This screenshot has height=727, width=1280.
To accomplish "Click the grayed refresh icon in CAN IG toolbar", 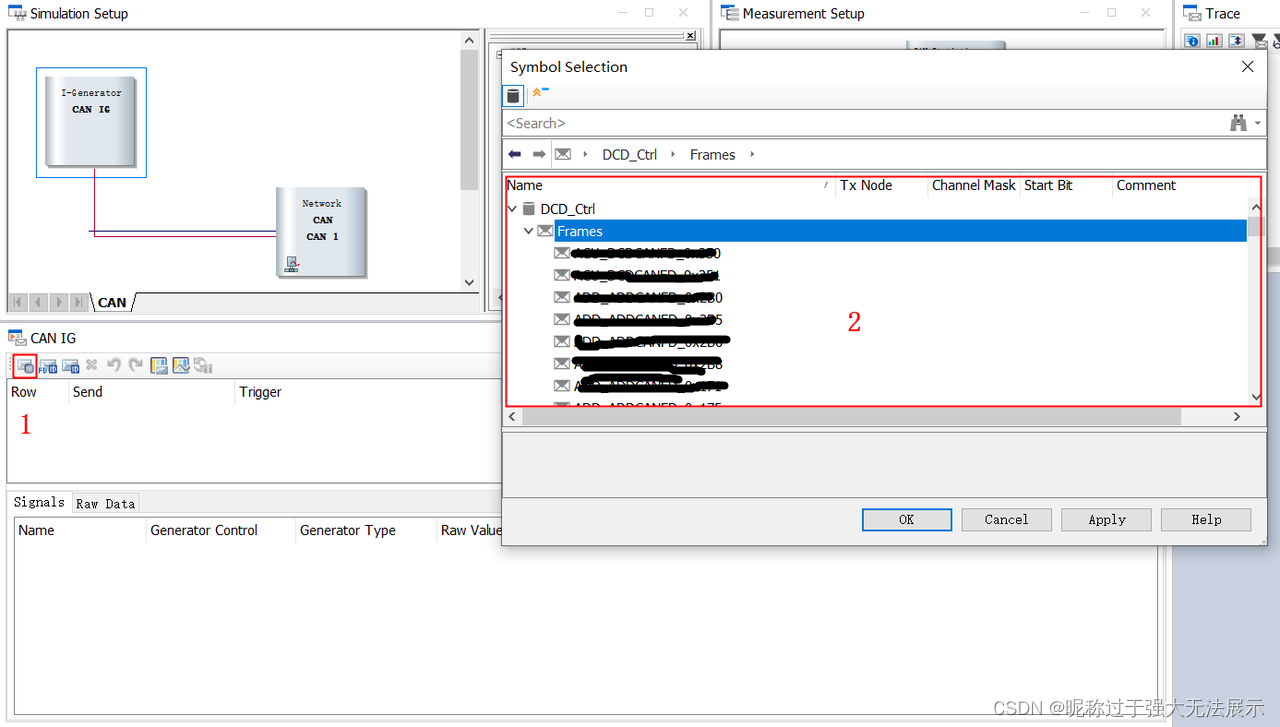I will click(x=203, y=366).
